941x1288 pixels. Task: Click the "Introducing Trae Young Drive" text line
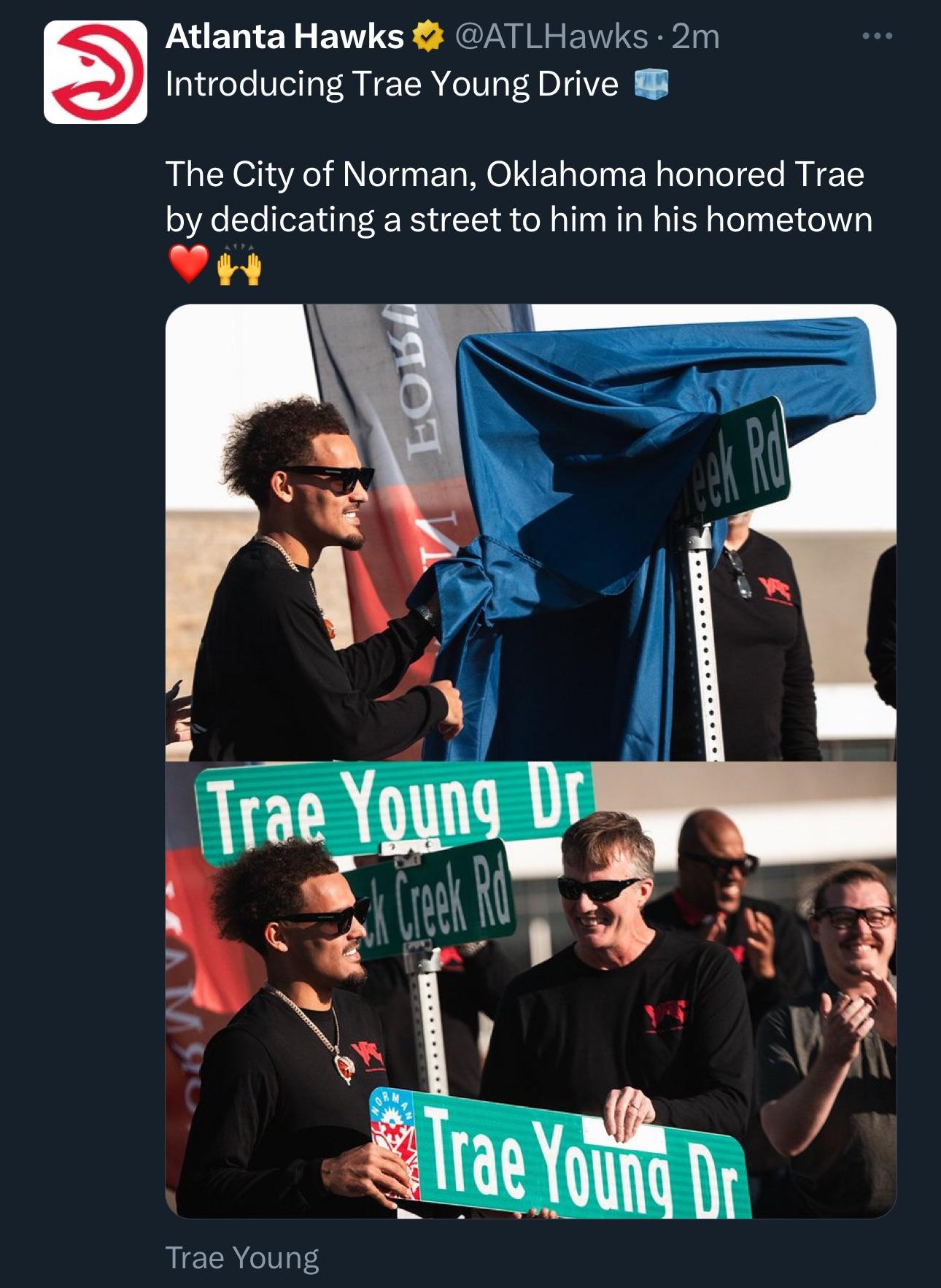coord(392,84)
